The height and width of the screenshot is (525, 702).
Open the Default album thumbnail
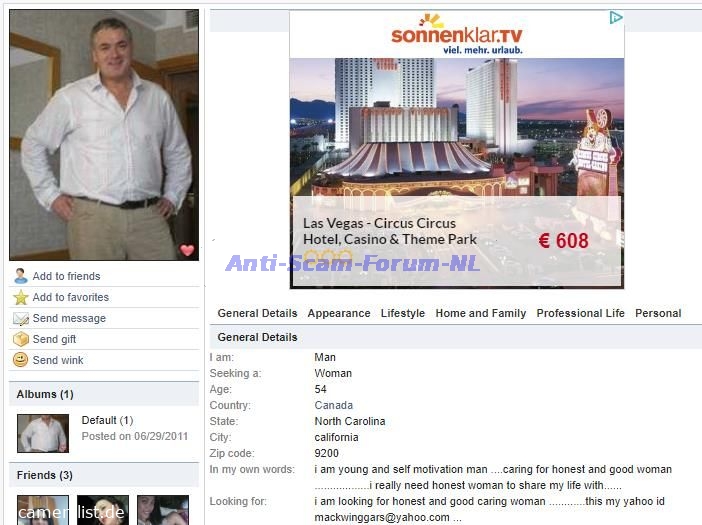click(x=43, y=433)
